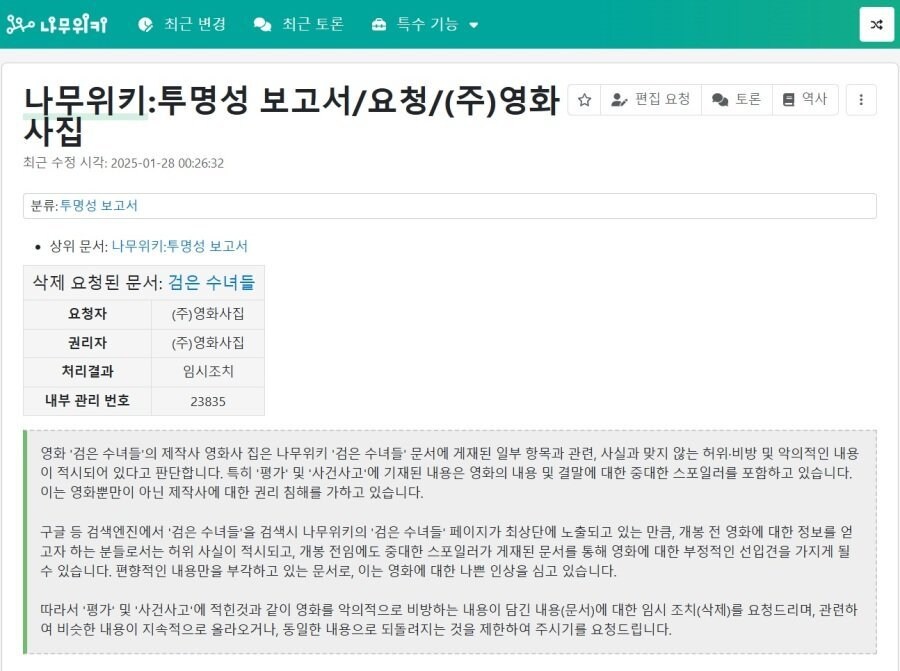Screen dimensions: 900x671
Task: Open the parent document 나무위키:투명성 보고서
Action: [x=178, y=245]
